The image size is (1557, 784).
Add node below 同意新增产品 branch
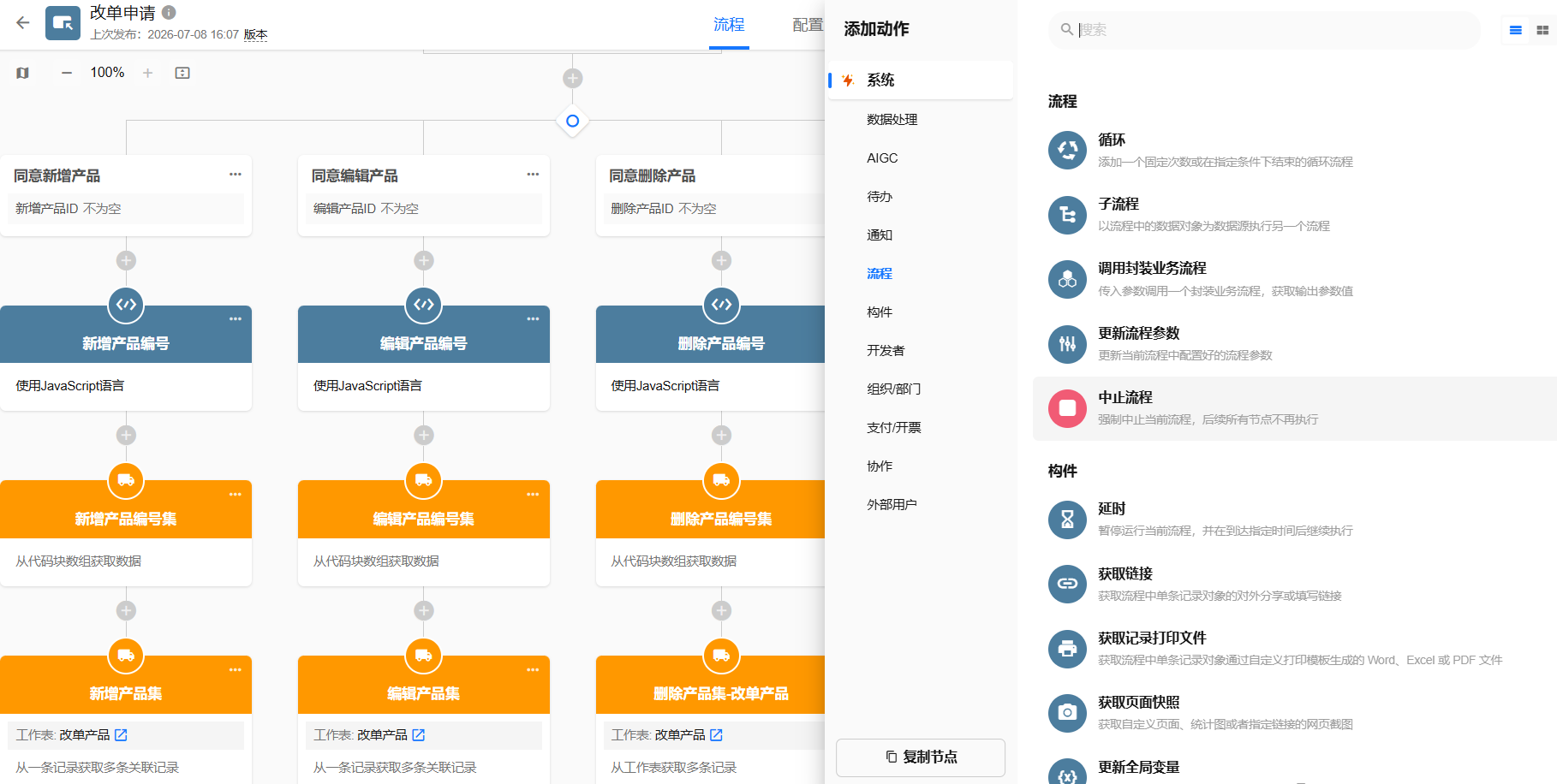coord(126,260)
